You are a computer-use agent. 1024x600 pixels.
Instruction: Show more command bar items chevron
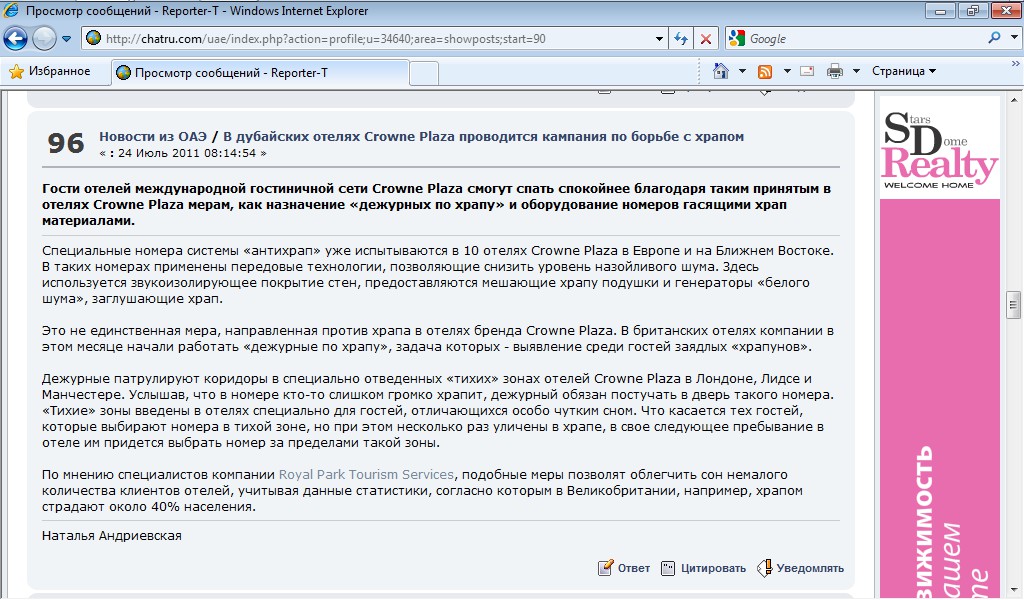click(x=1016, y=64)
